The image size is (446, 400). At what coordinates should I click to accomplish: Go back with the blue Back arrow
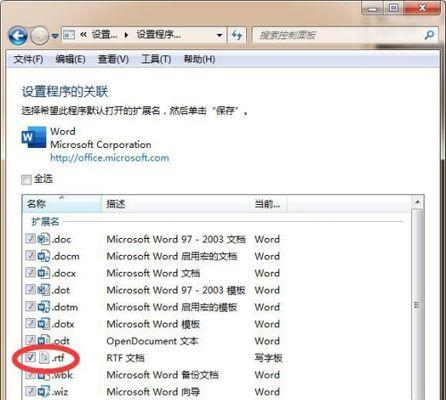point(18,35)
